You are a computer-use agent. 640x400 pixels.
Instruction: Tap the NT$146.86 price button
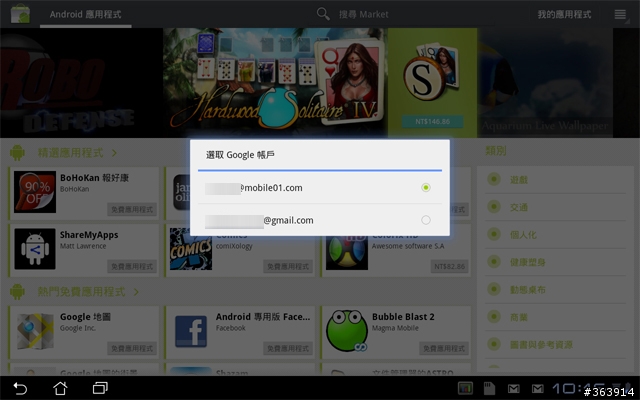(432, 122)
